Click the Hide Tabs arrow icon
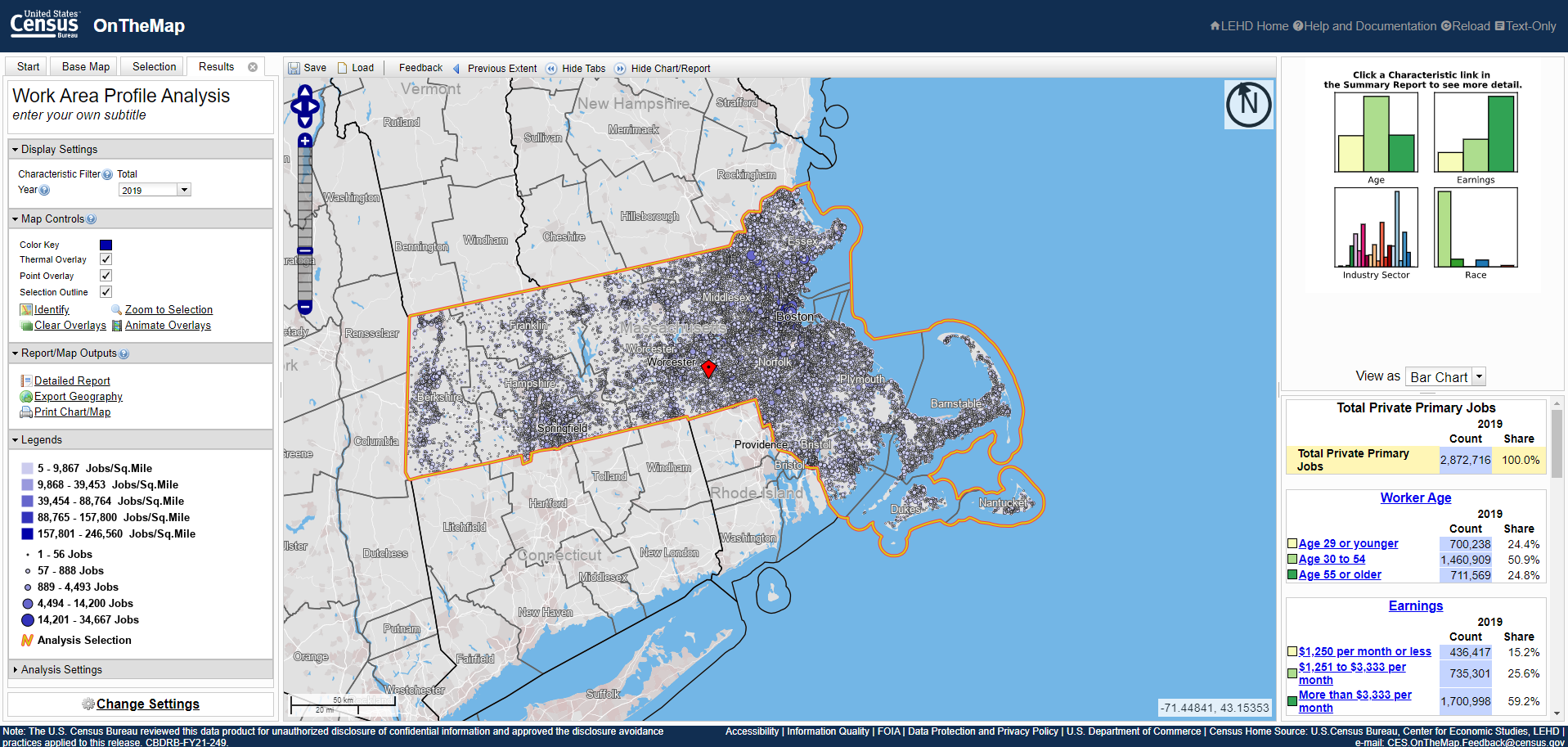The image size is (1568, 747). click(550, 69)
